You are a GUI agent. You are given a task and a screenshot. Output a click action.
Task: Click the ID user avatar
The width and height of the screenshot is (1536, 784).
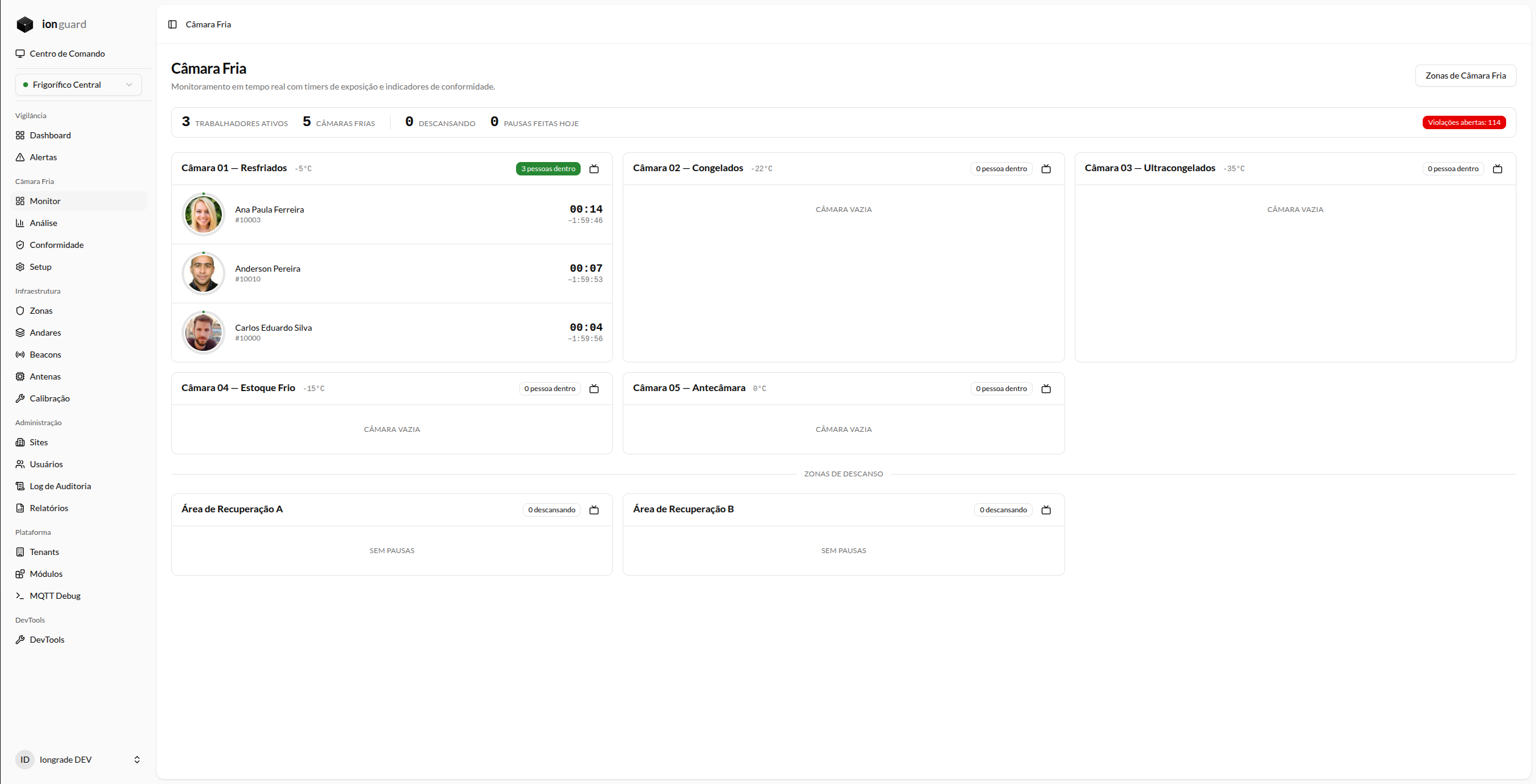(x=25, y=760)
